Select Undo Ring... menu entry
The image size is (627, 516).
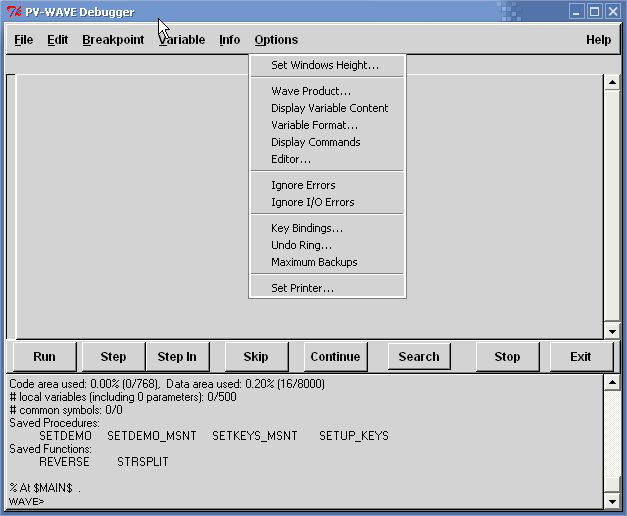click(x=327, y=245)
